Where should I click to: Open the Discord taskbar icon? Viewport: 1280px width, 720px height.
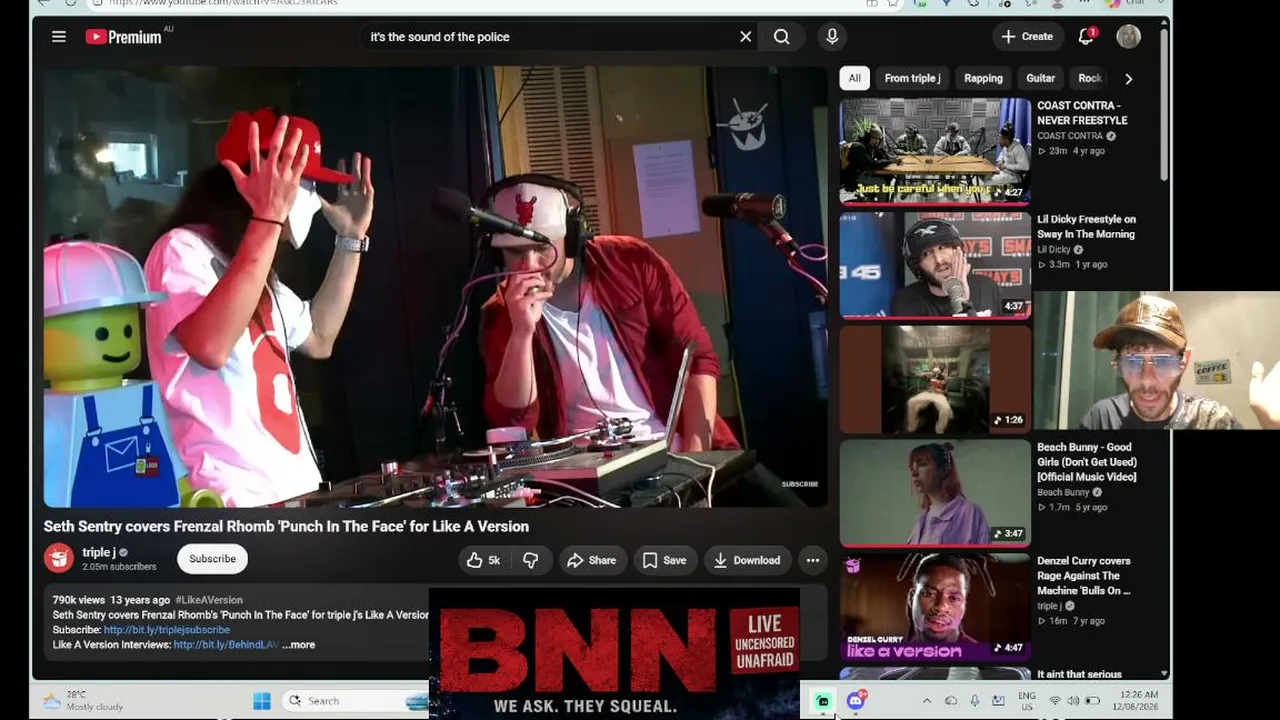click(x=856, y=701)
